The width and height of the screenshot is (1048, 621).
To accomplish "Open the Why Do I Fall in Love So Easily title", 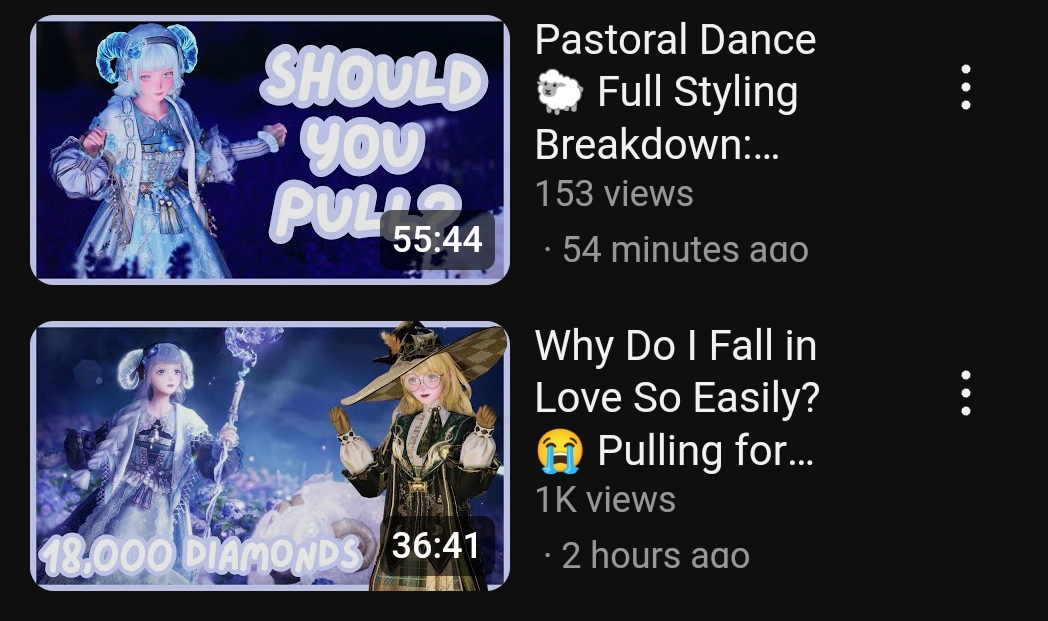I will point(676,398).
